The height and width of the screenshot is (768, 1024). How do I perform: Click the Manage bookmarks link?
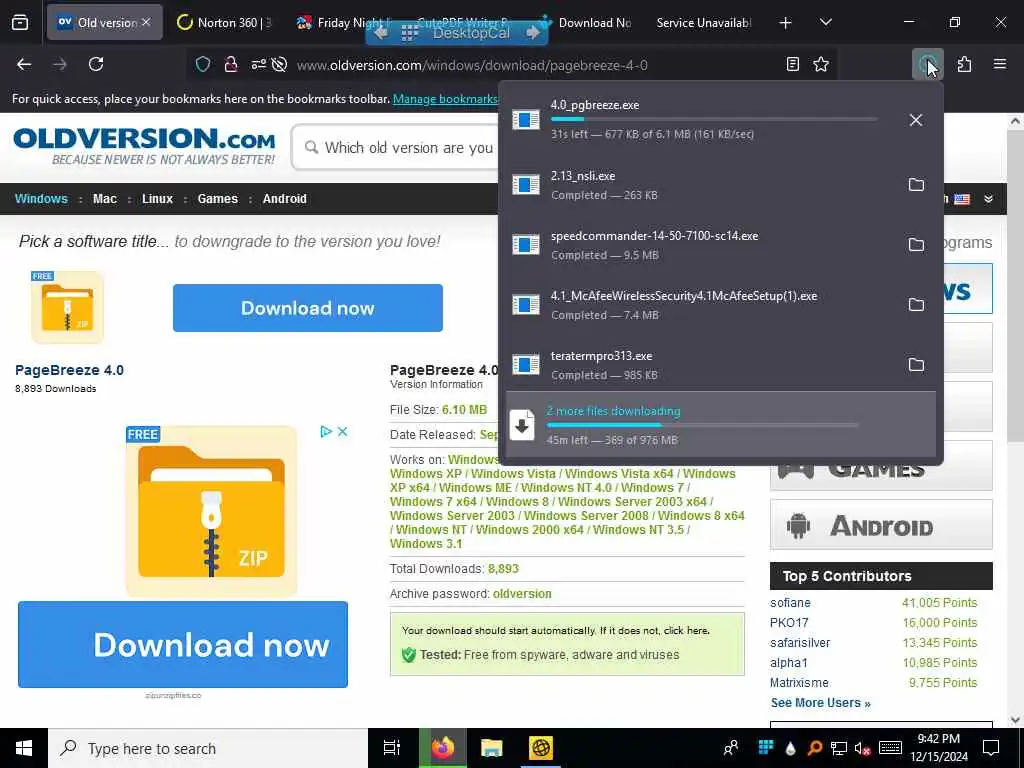(445, 99)
